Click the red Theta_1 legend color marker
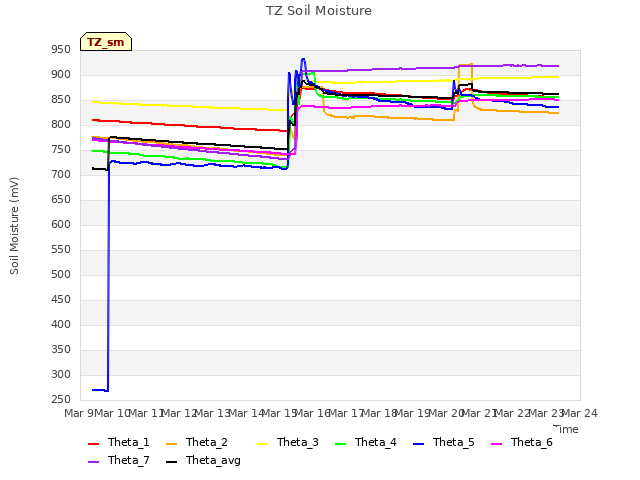The height and width of the screenshot is (480, 640). pos(93,444)
